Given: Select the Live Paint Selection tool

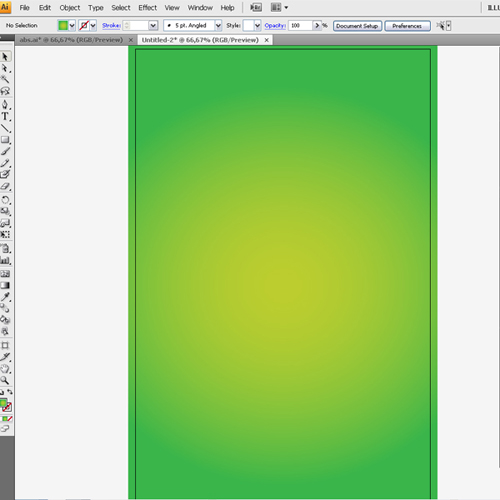Looking at the screenshot, I should 5,331.
